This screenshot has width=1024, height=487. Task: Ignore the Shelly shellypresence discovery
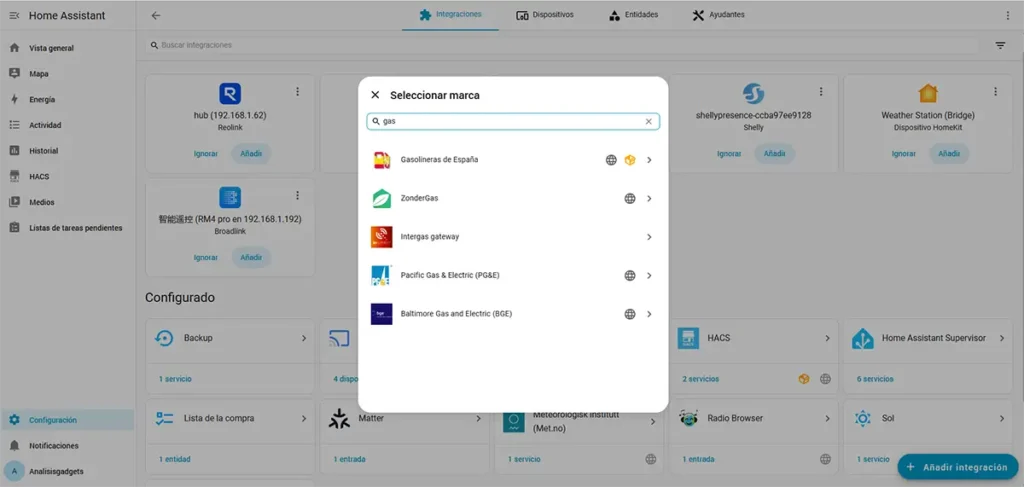pyautogui.click(x=729, y=154)
